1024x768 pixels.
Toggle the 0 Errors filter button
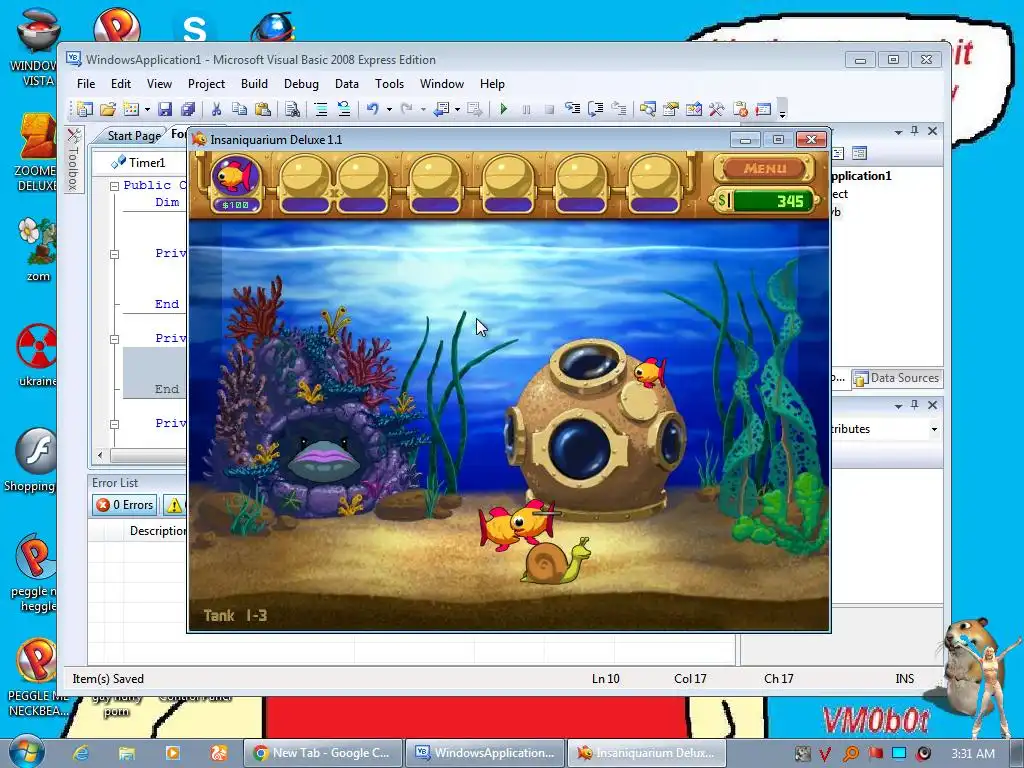(125, 505)
